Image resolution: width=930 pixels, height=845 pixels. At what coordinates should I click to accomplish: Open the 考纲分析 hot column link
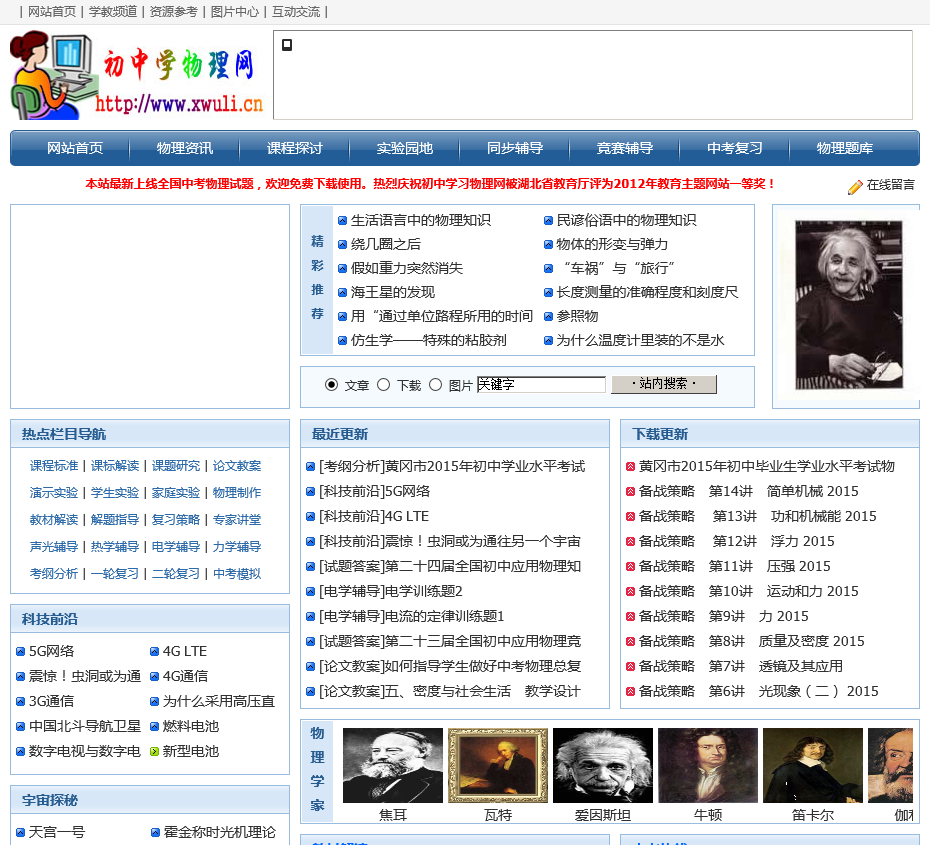[x=54, y=574]
